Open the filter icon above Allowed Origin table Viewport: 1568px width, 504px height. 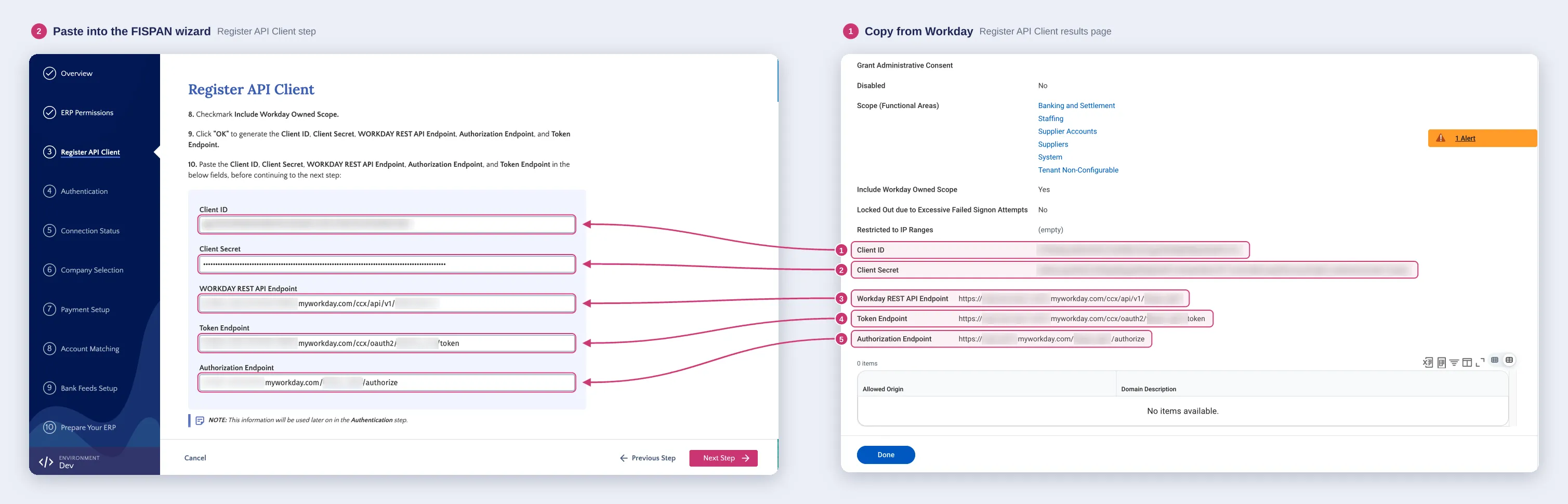coord(1454,363)
